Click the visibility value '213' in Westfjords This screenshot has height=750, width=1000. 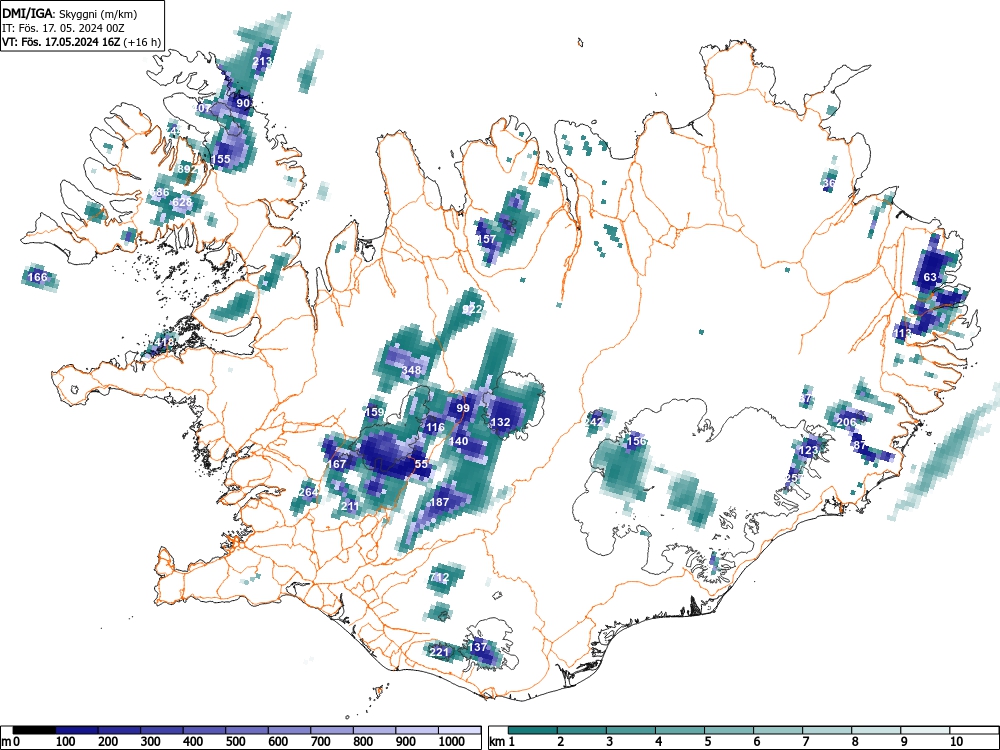[262, 61]
